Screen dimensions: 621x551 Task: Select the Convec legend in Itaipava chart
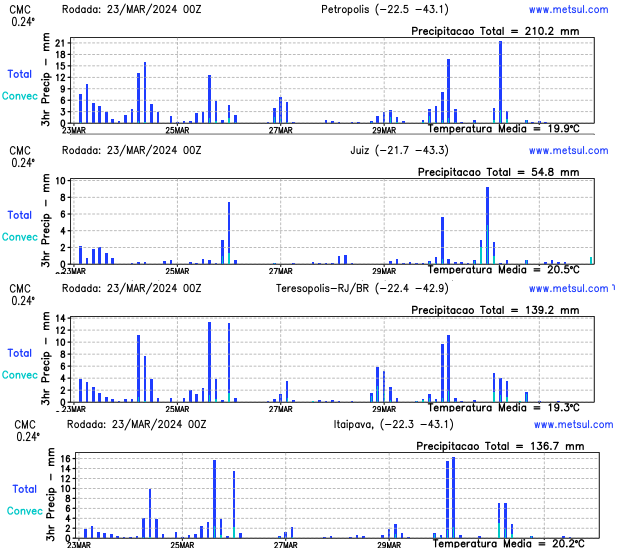[x=25, y=510]
